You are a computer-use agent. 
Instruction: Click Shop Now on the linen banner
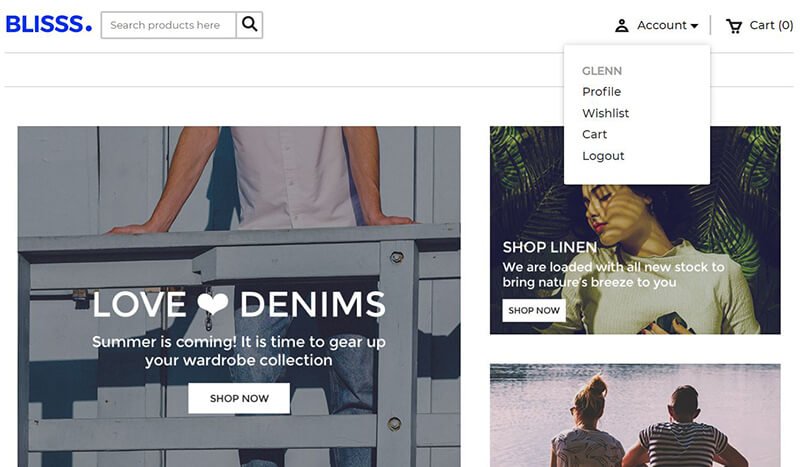533,310
